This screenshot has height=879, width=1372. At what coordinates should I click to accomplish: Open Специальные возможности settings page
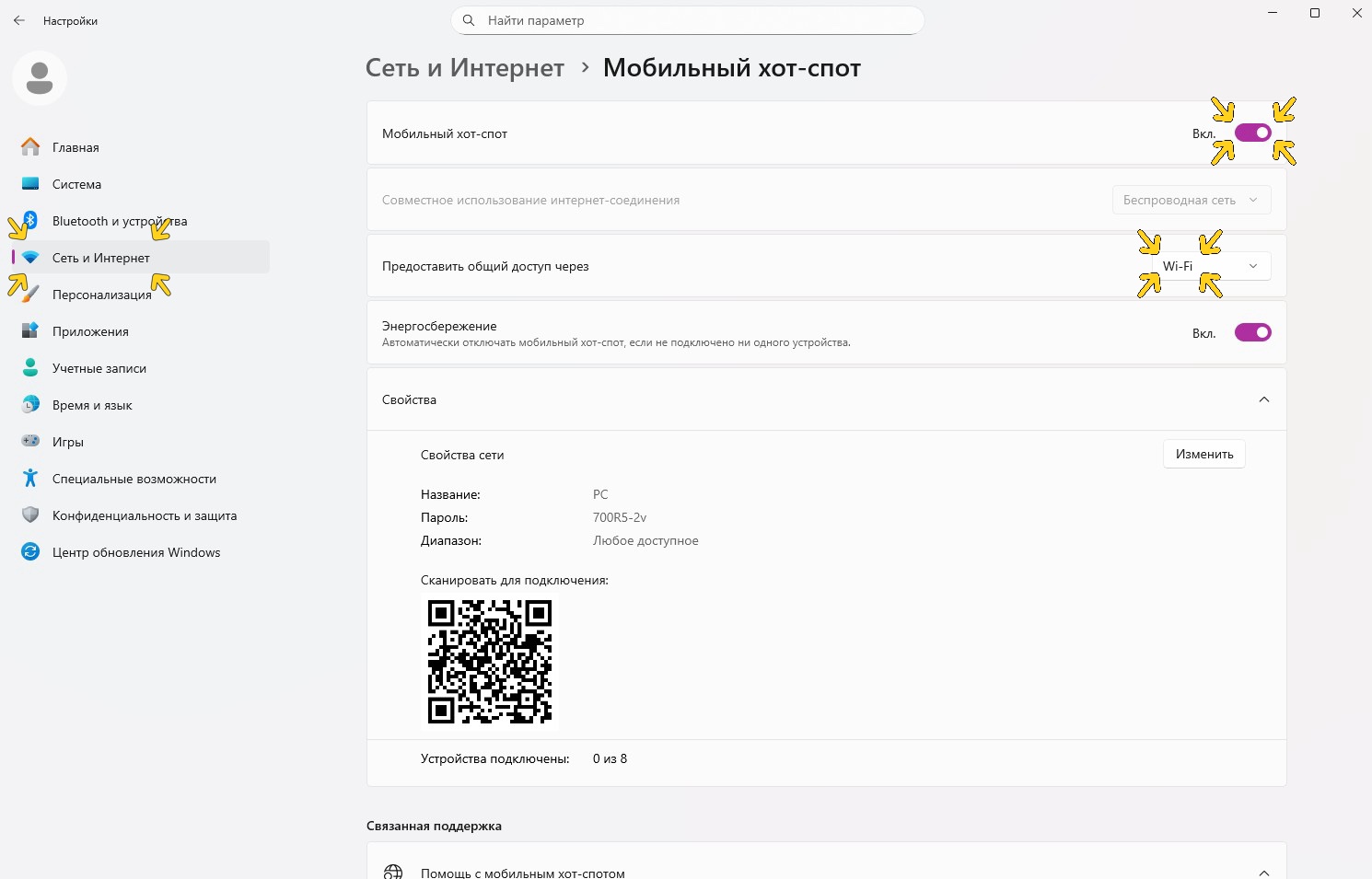coord(134,479)
